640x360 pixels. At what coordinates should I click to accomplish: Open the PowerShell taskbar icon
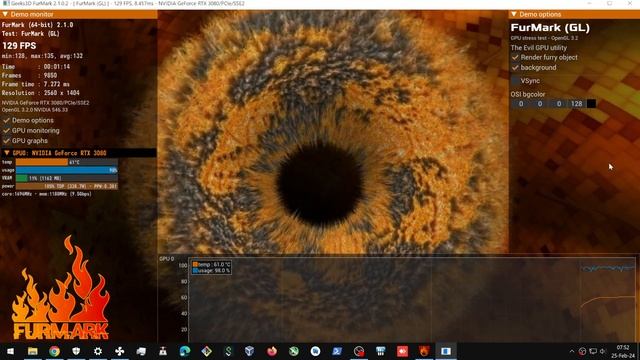337,351
